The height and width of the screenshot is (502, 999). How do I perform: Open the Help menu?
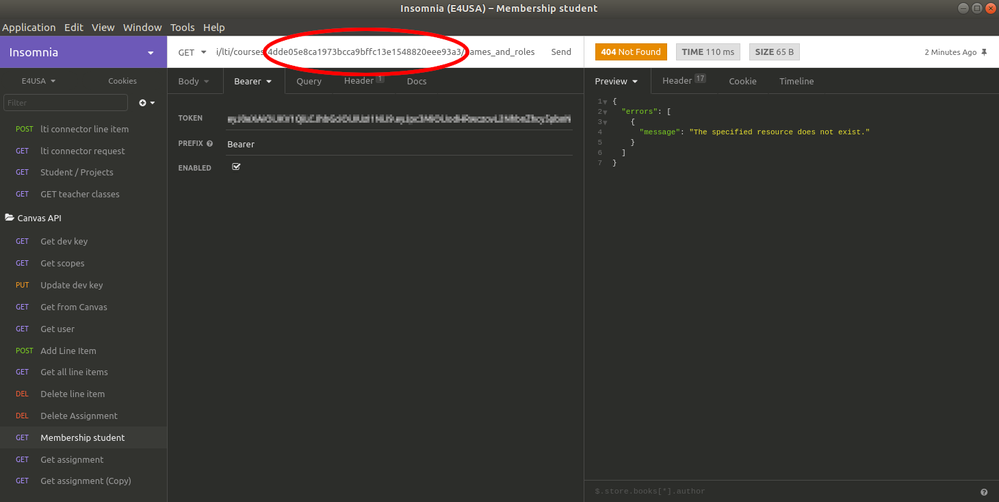pos(214,27)
